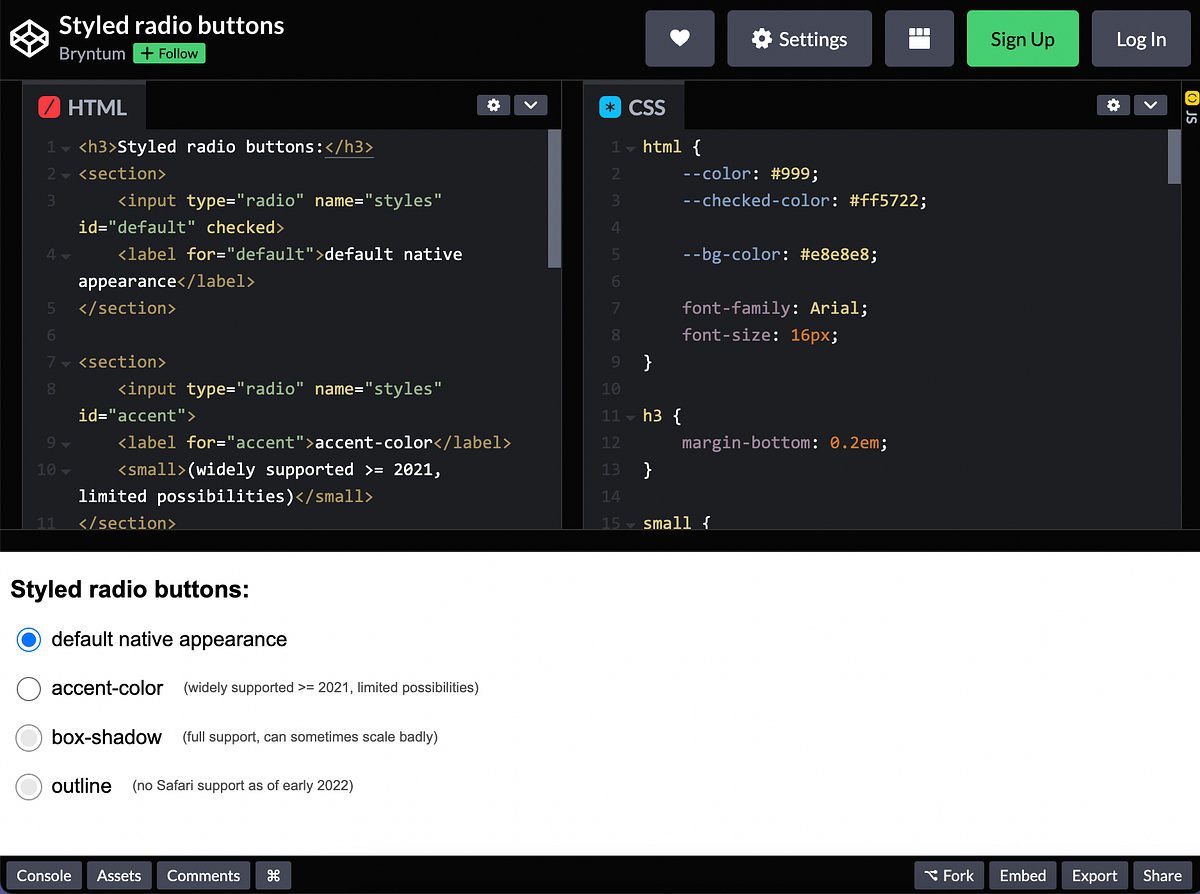Fork this pen

948,875
